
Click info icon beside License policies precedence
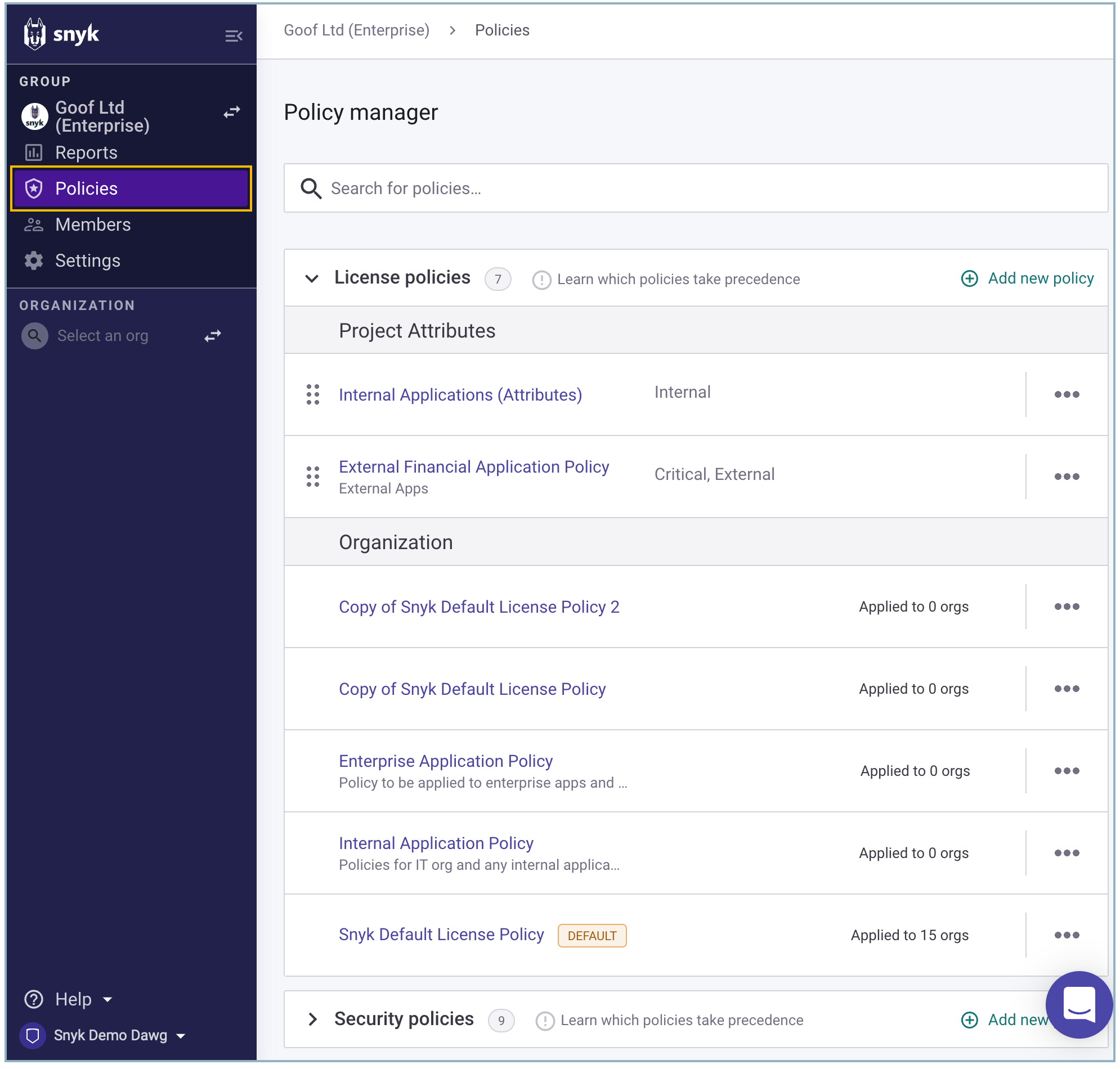coord(541,280)
